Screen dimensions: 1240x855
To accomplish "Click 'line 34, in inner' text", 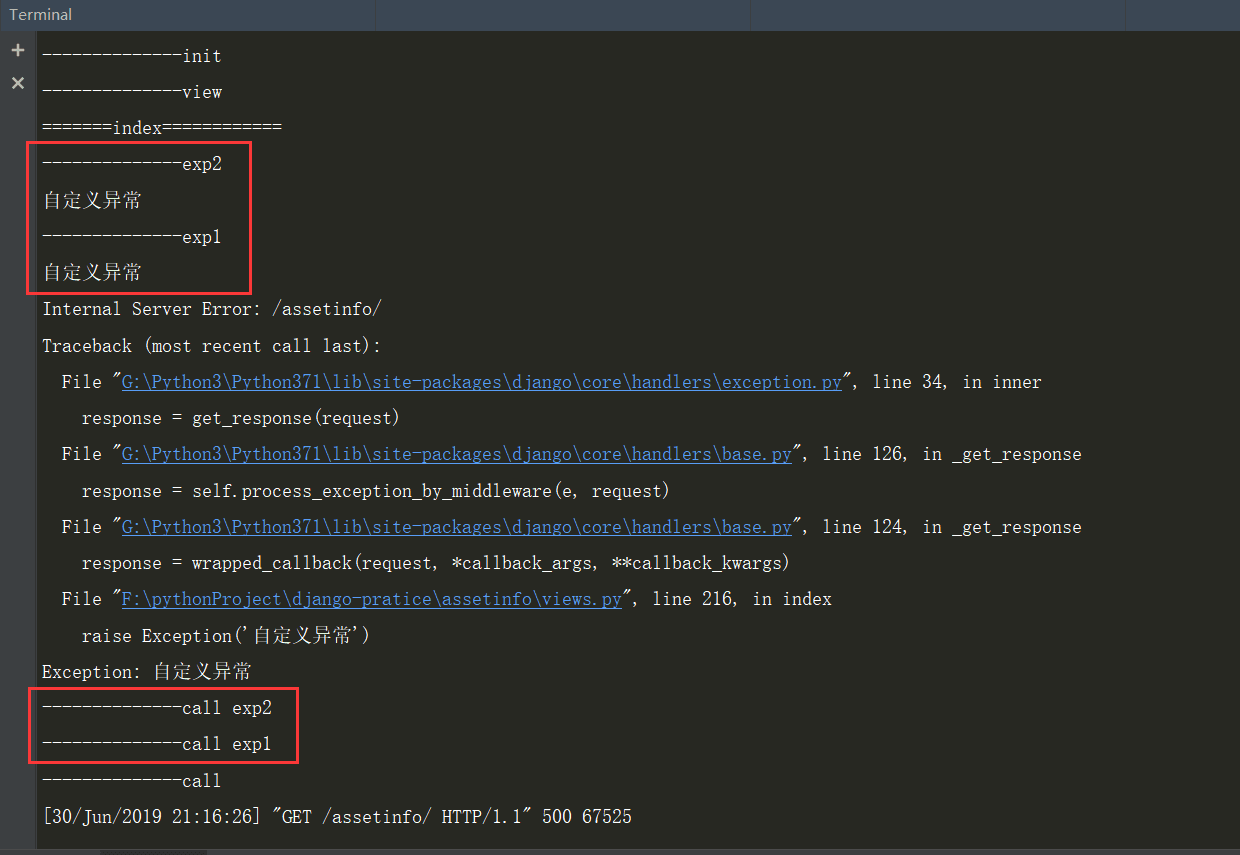I will 957,382.
